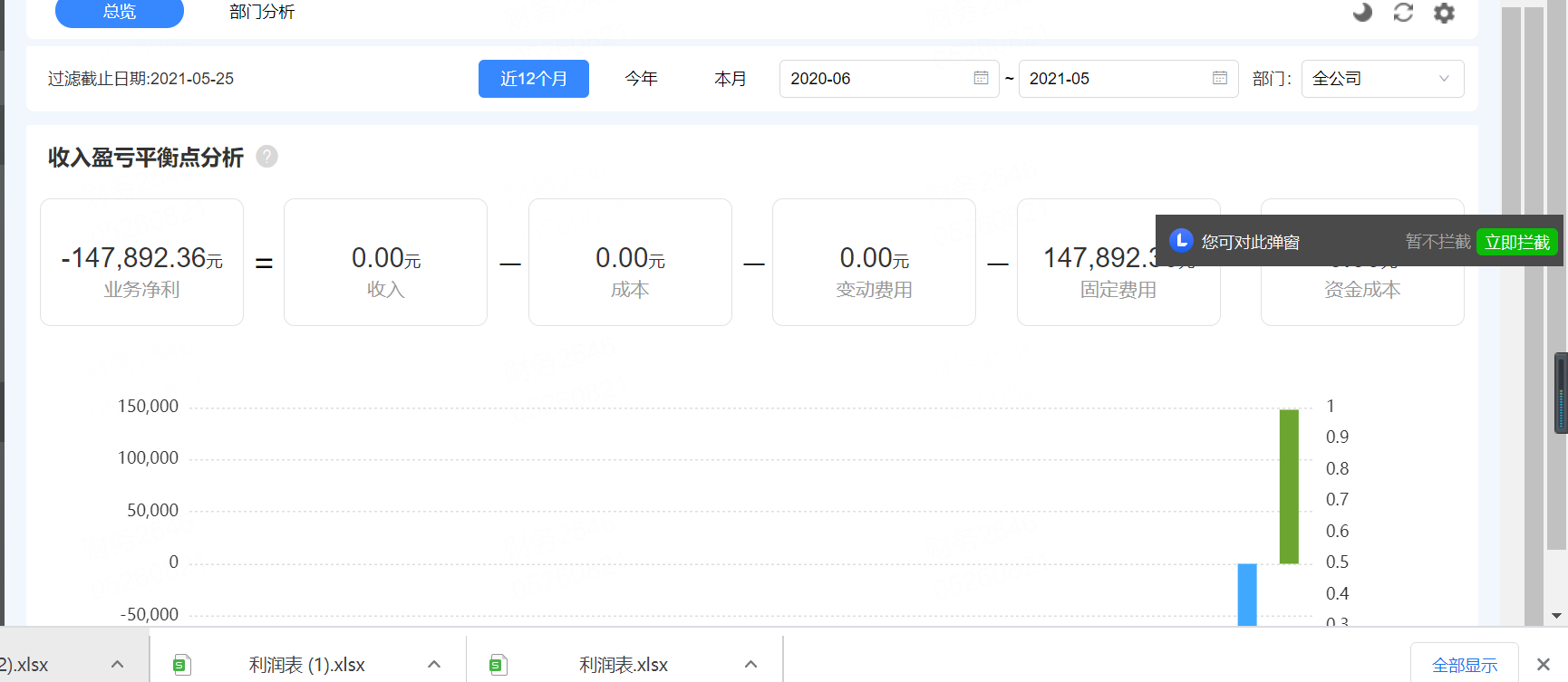The width and height of the screenshot is (1568, 682).
Task: Open the 利润表 (1).xlsx downloaded file
Action: point(307,665)
